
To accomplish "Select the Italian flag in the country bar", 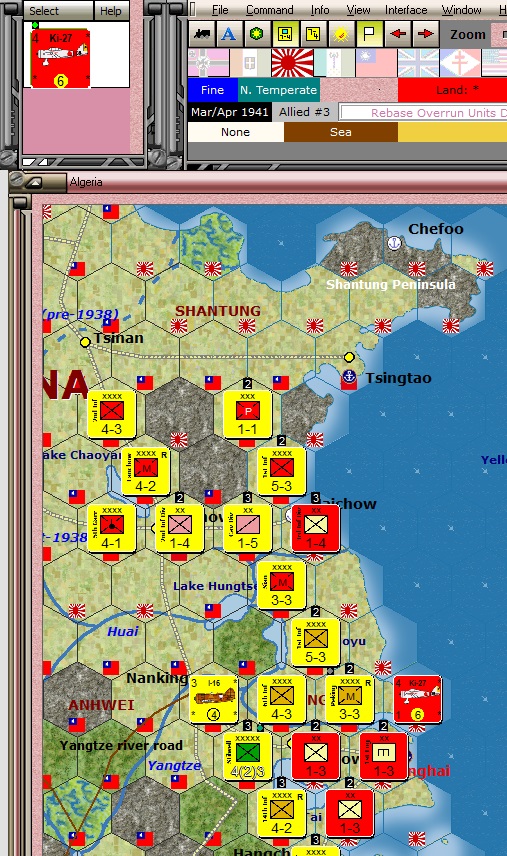I will [x=250, y=63].
